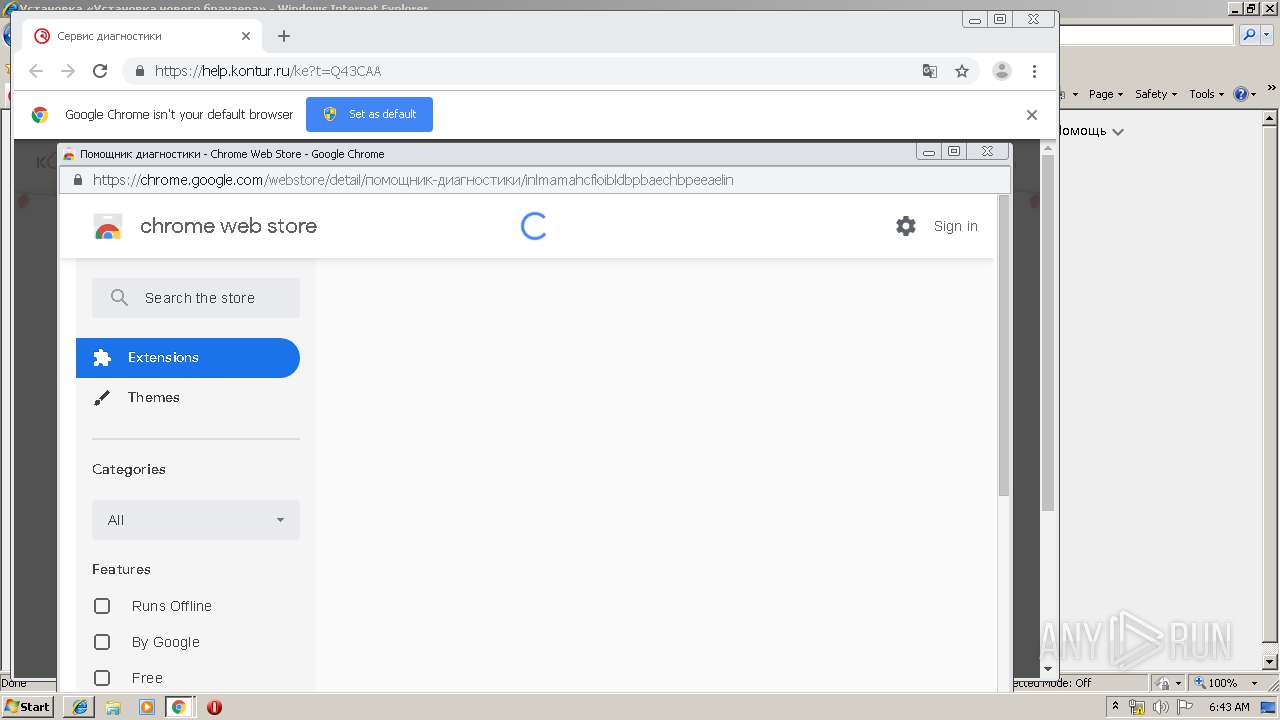
Task: Open Internet Explorer Tools menu
Action: coord(1206,94)
